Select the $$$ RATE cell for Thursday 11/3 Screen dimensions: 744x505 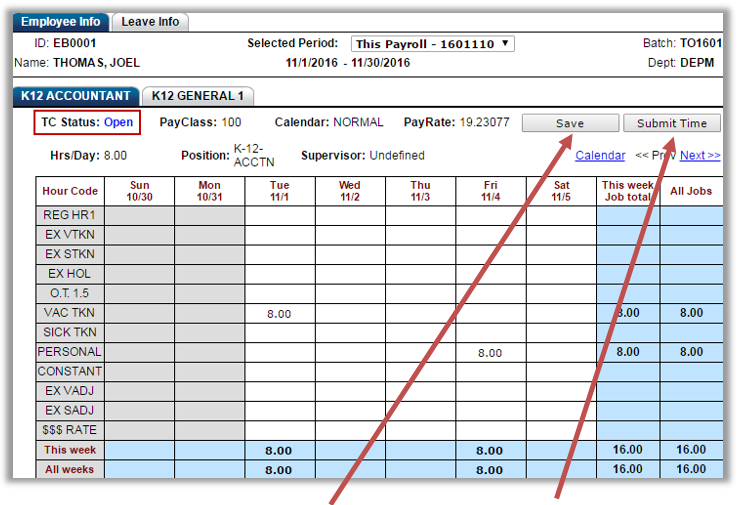point(420,430)
